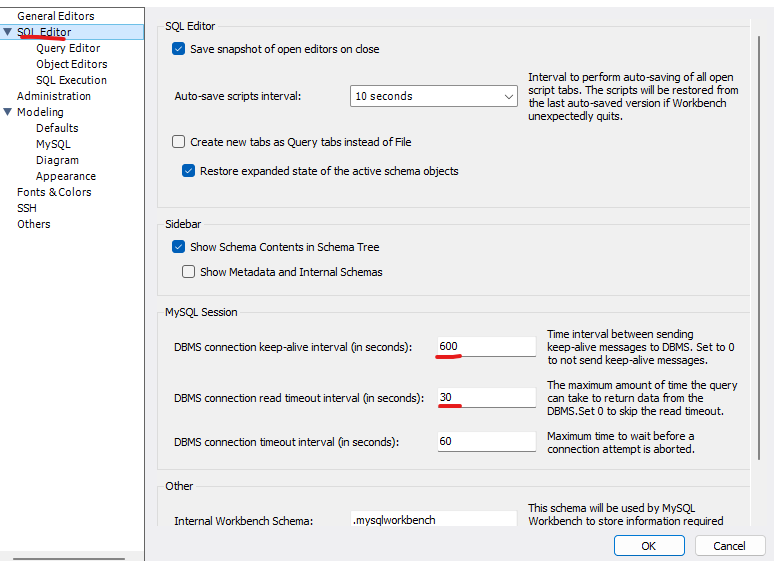The height and width of the screenshot is (561, 774).
Task: Uncheck Save snapshot of open editors on close
Action: tap(178, 49)
